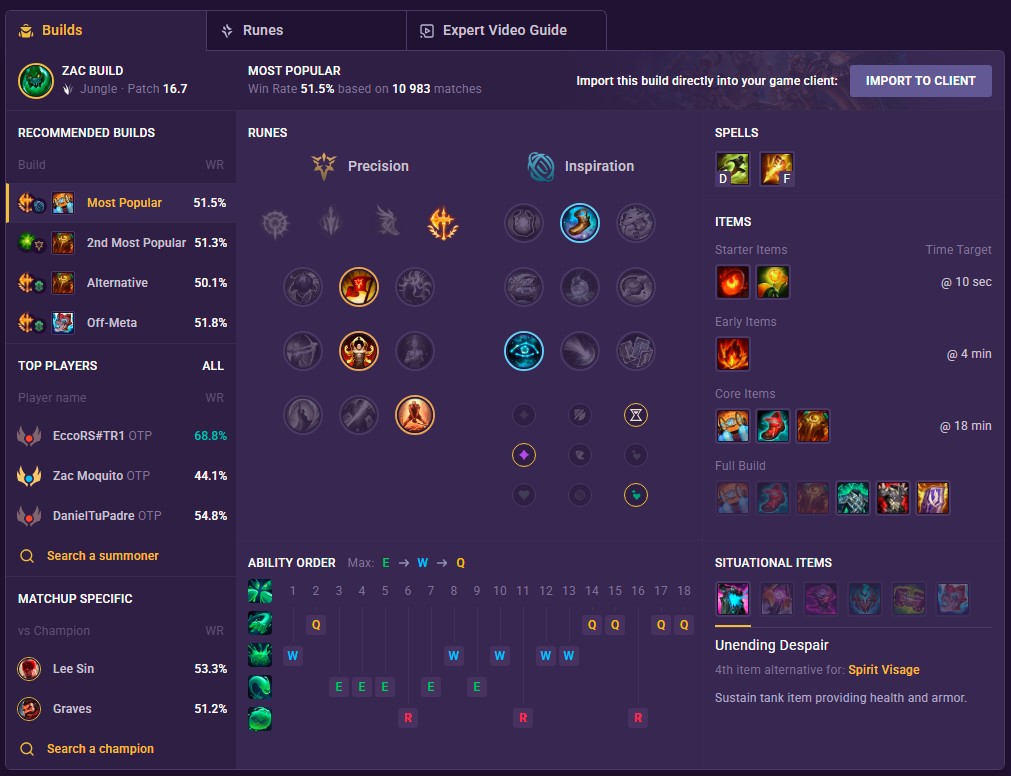Image resolution: width=1011 pixels, height=776 pixels.
Task: Click the Smite spell icon on F
Action: point(776,169)
